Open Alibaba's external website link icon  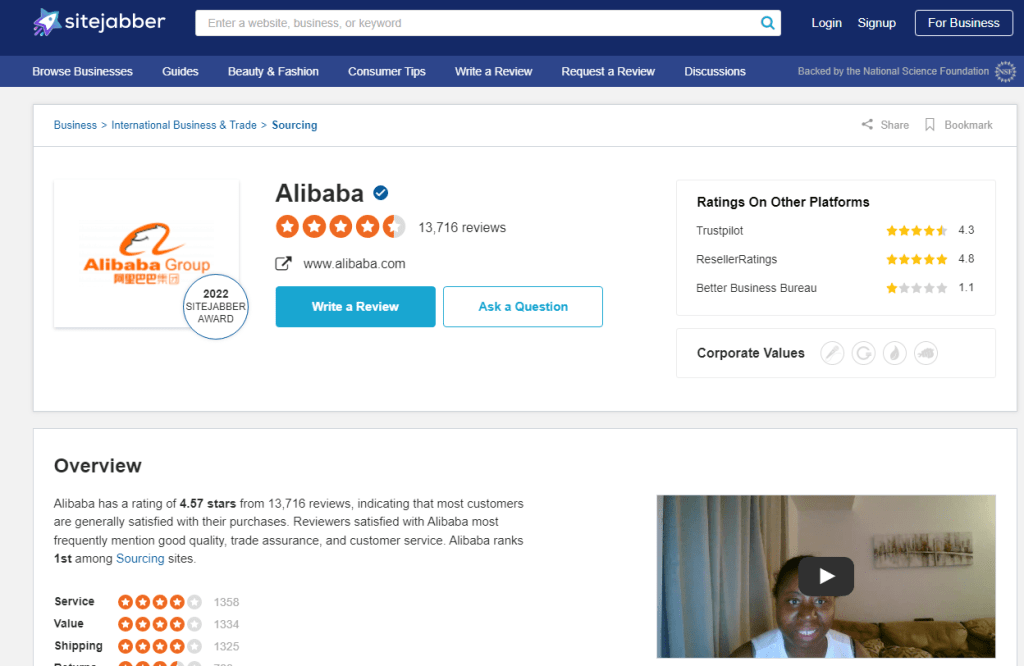click(284, 263)
